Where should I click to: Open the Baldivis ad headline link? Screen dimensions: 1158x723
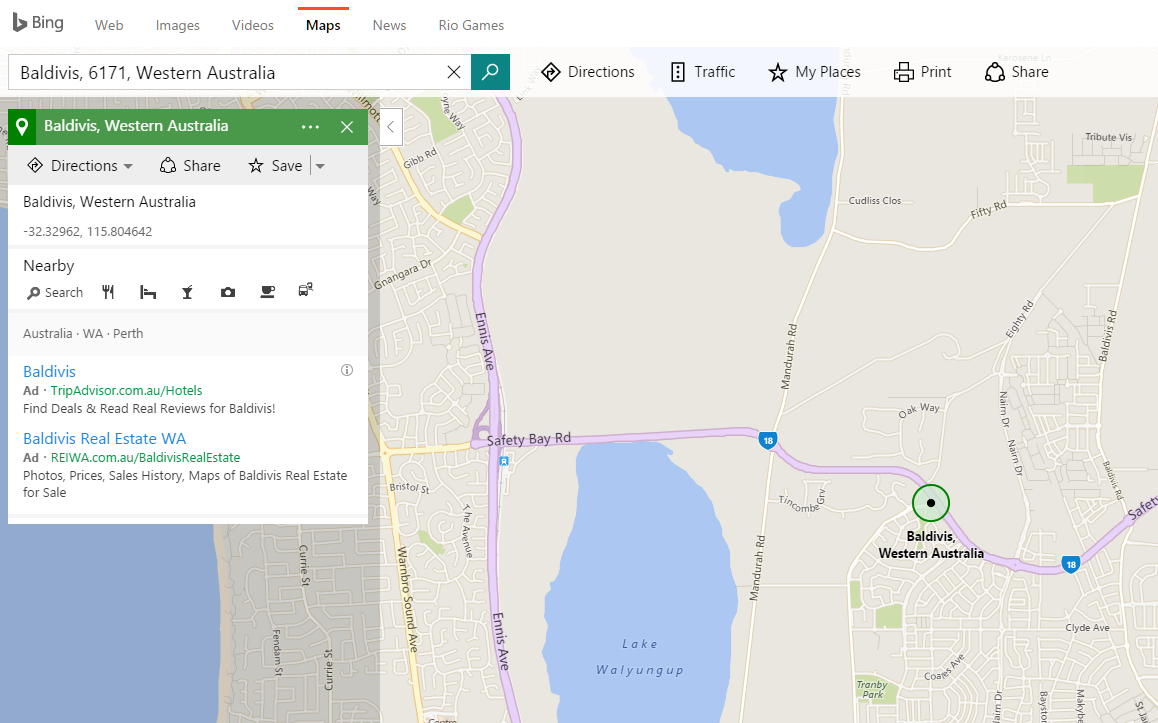(x=49, y=371)
